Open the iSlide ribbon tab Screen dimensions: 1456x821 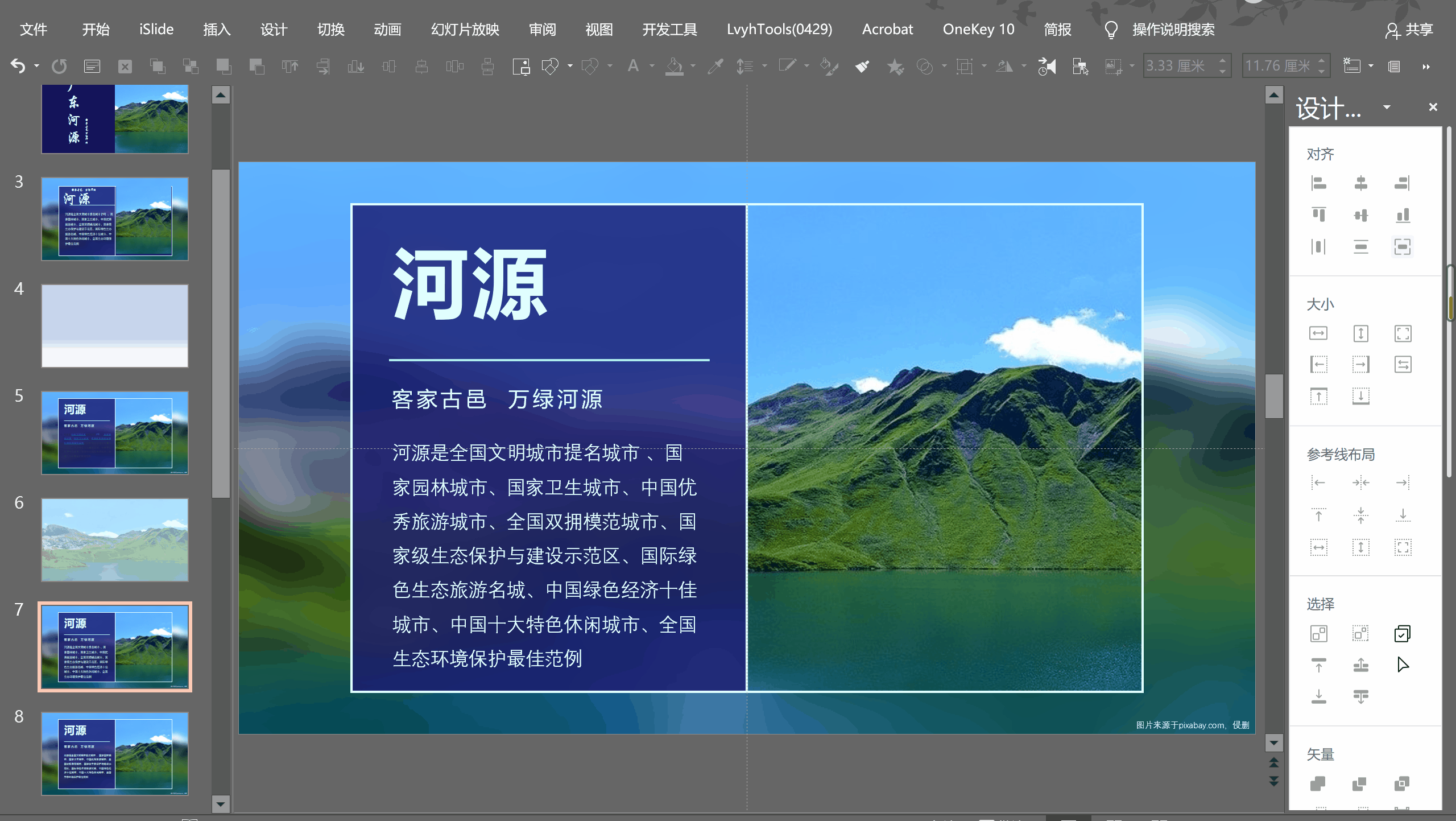click(156, 30)
